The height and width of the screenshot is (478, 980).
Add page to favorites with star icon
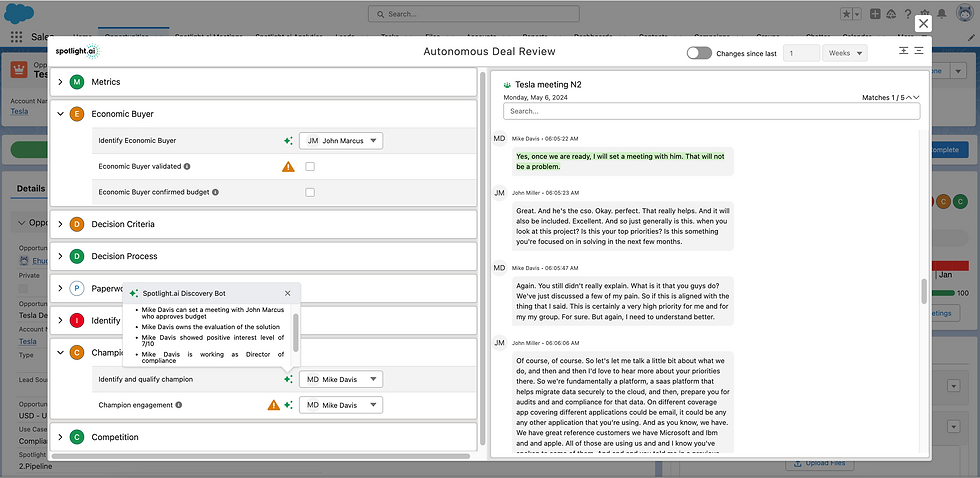pyautogui.click(x=845, y=14)
